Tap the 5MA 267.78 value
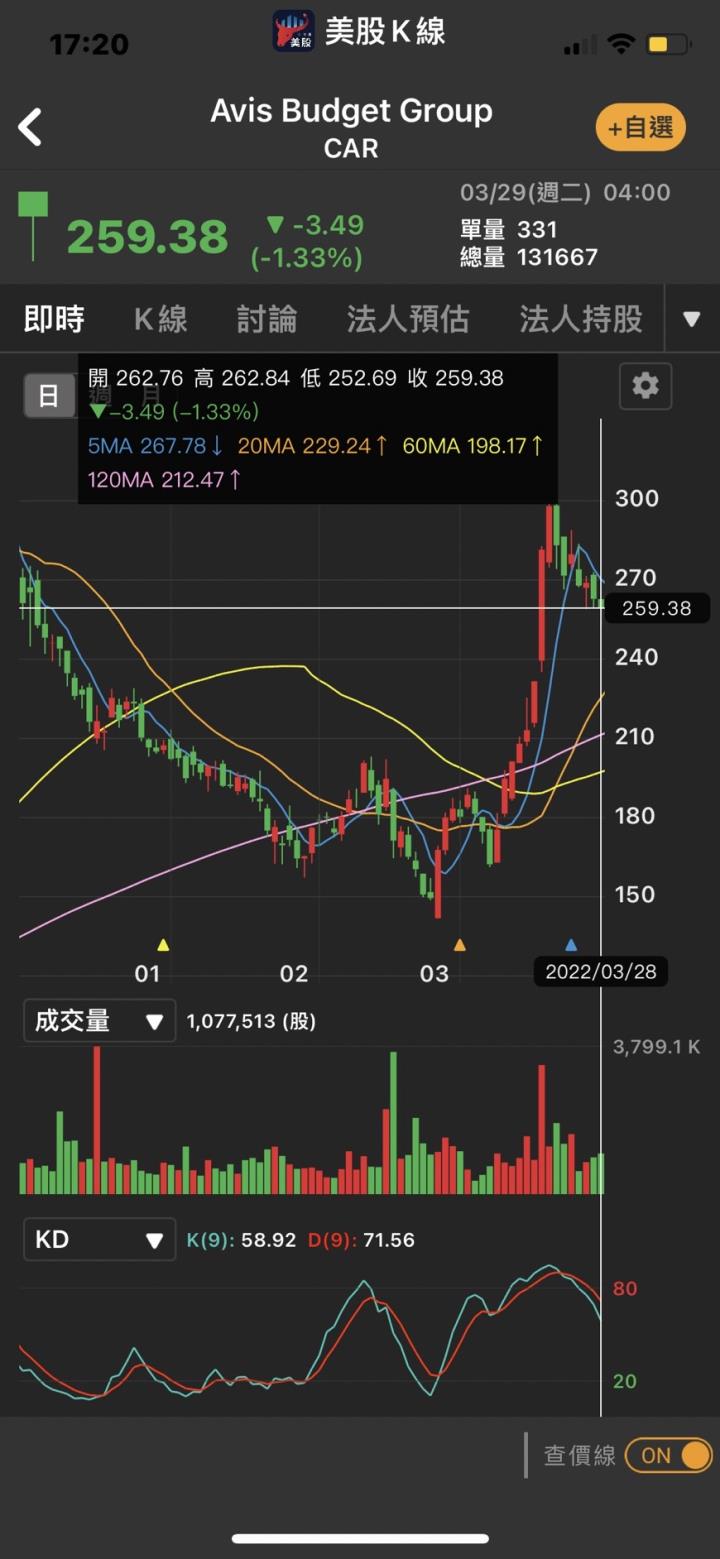 [156, 446]
